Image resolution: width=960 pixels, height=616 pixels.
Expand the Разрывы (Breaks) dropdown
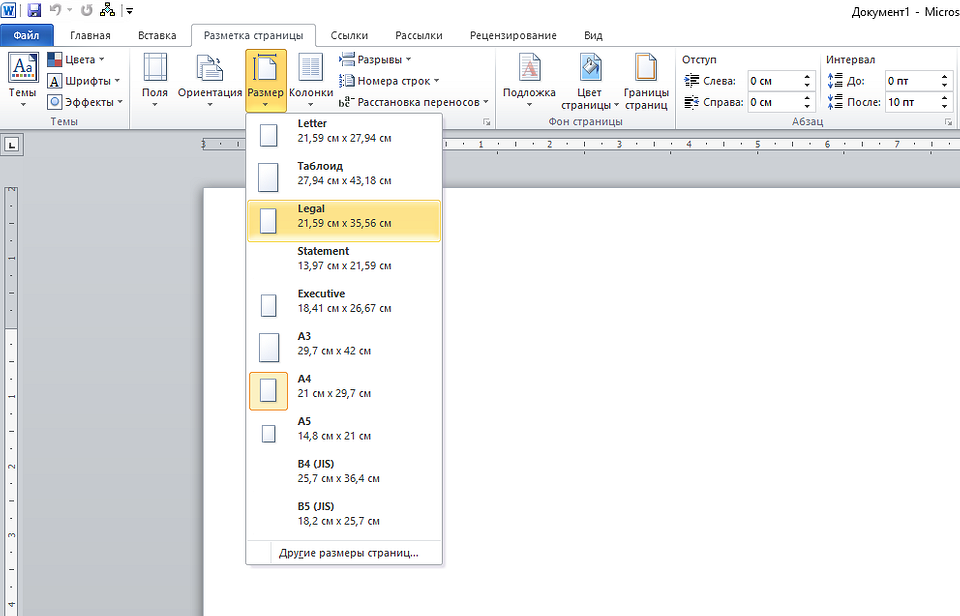coord(376,60)
